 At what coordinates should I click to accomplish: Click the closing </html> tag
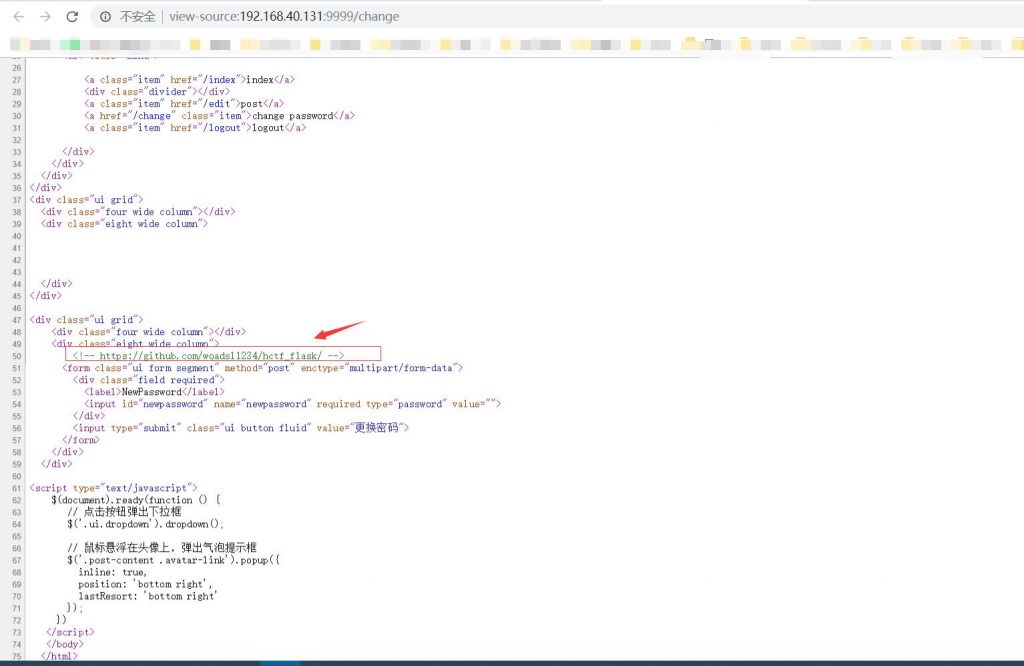point(59,656)
